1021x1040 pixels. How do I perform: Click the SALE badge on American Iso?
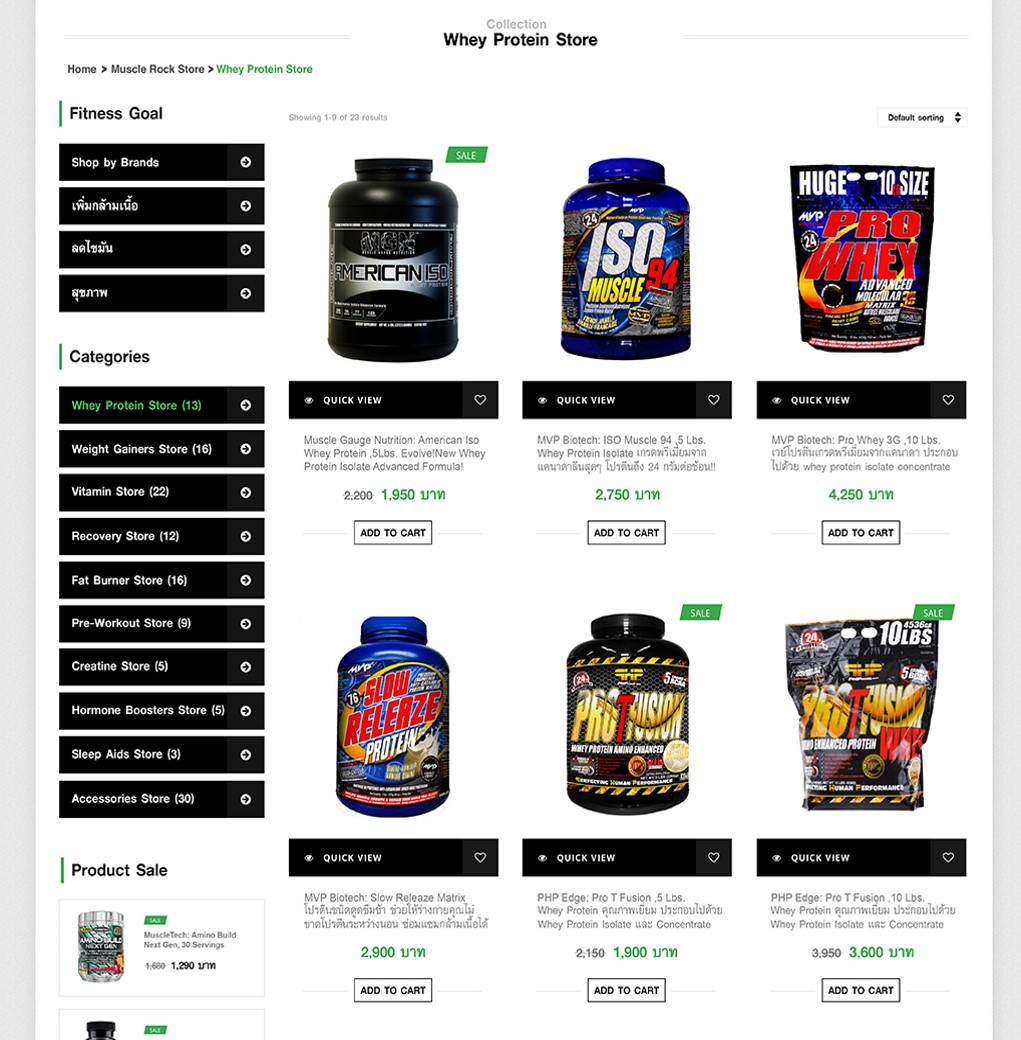(466, 155)
